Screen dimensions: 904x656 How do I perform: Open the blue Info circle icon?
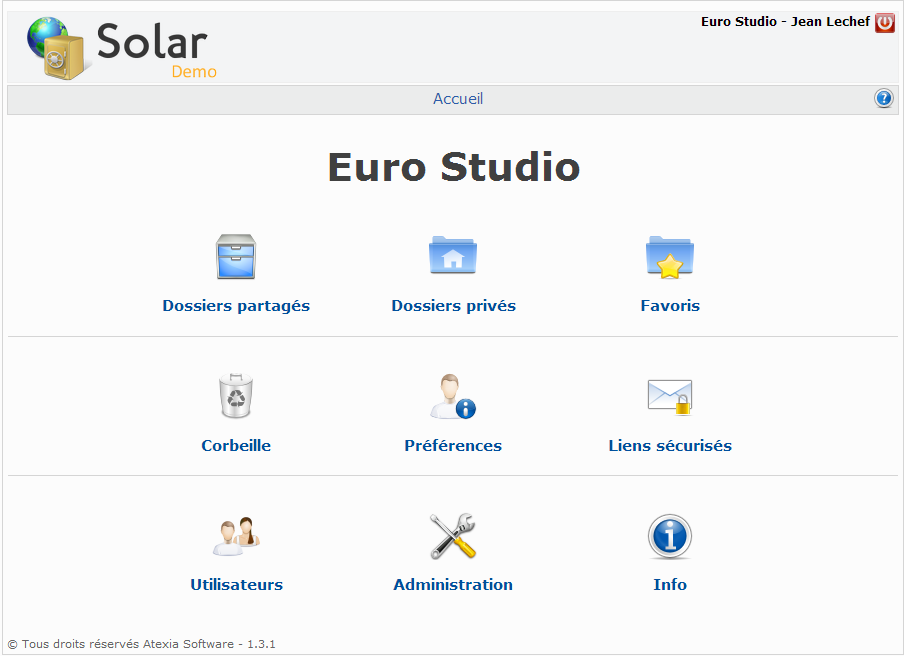tap(669, 537)
